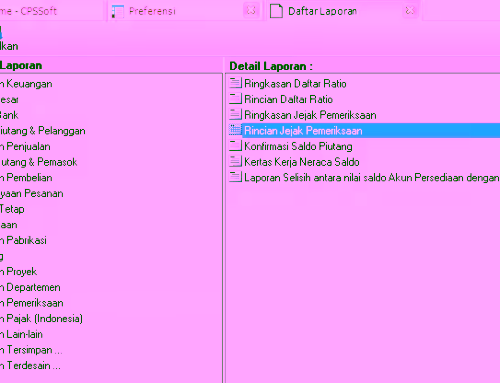The width and height of the screenshot is (500, 383).
Task: Choose the Tetap report category
Action: pos(12,209)
